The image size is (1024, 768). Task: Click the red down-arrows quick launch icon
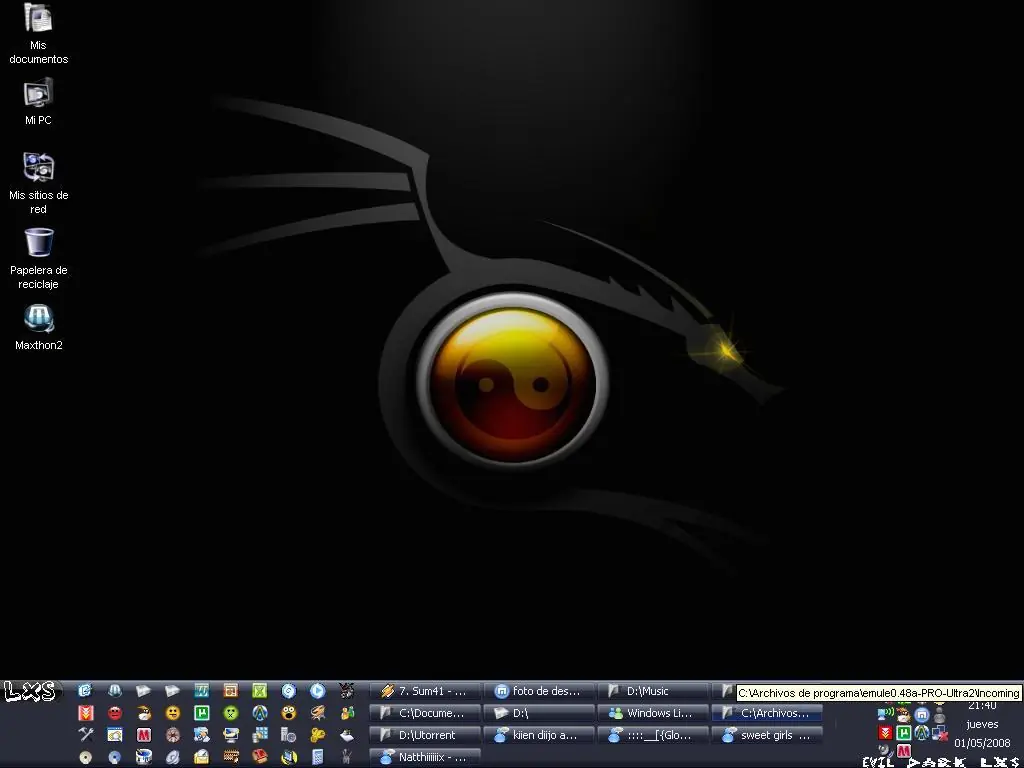click(86, 712)
